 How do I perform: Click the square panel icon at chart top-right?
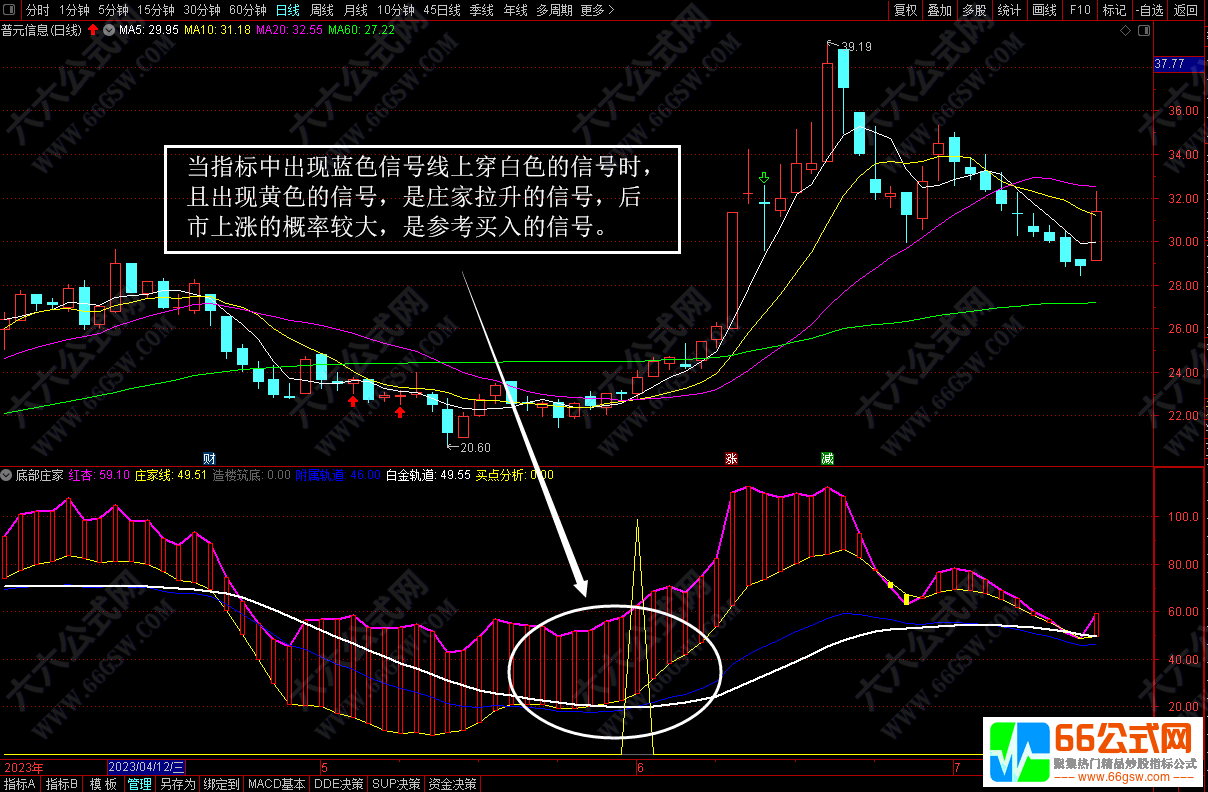tap(1142, 30)
